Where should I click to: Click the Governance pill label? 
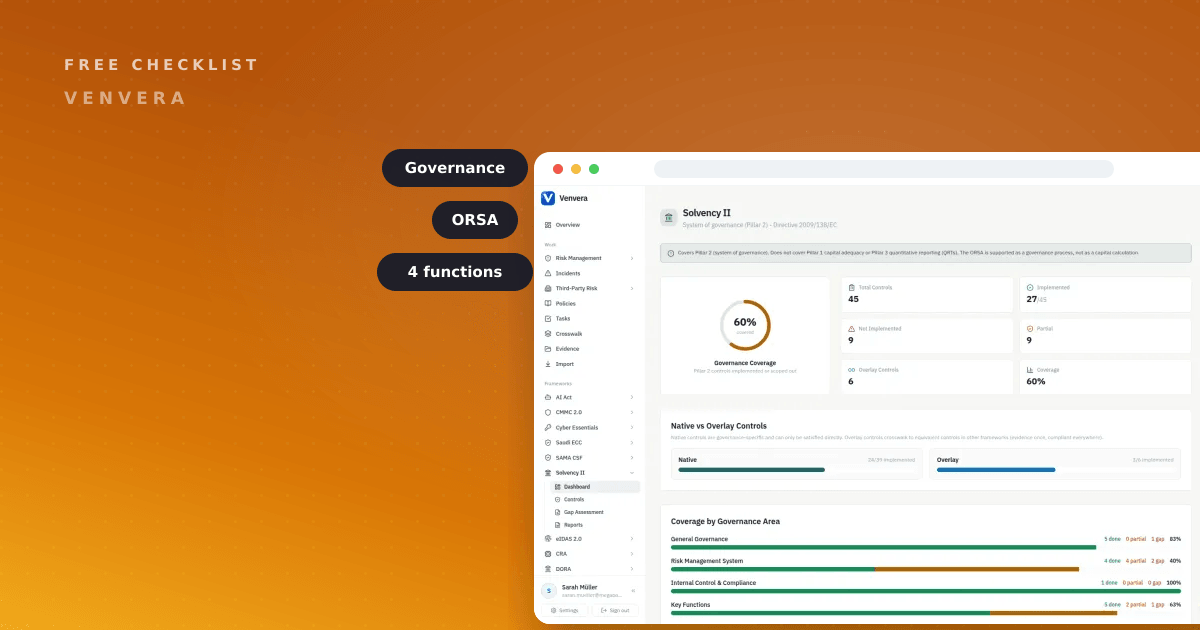[x=455, y=168]
